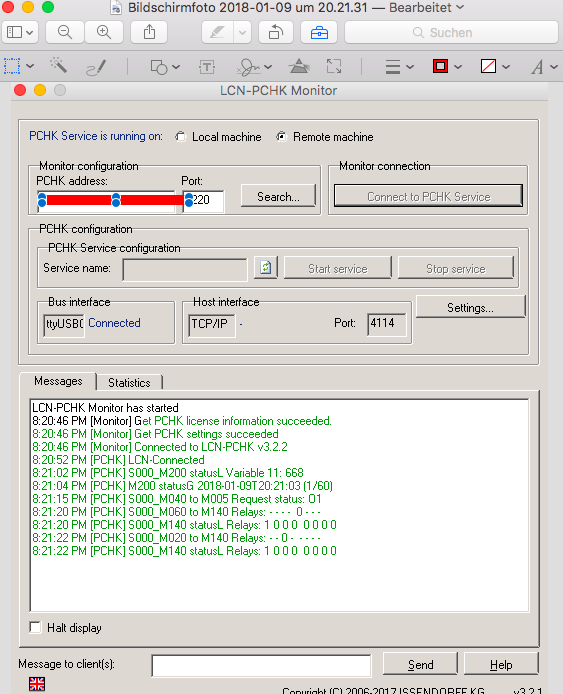Click the Stop service button
Screen dimensions: 563x694
[456, 268]
